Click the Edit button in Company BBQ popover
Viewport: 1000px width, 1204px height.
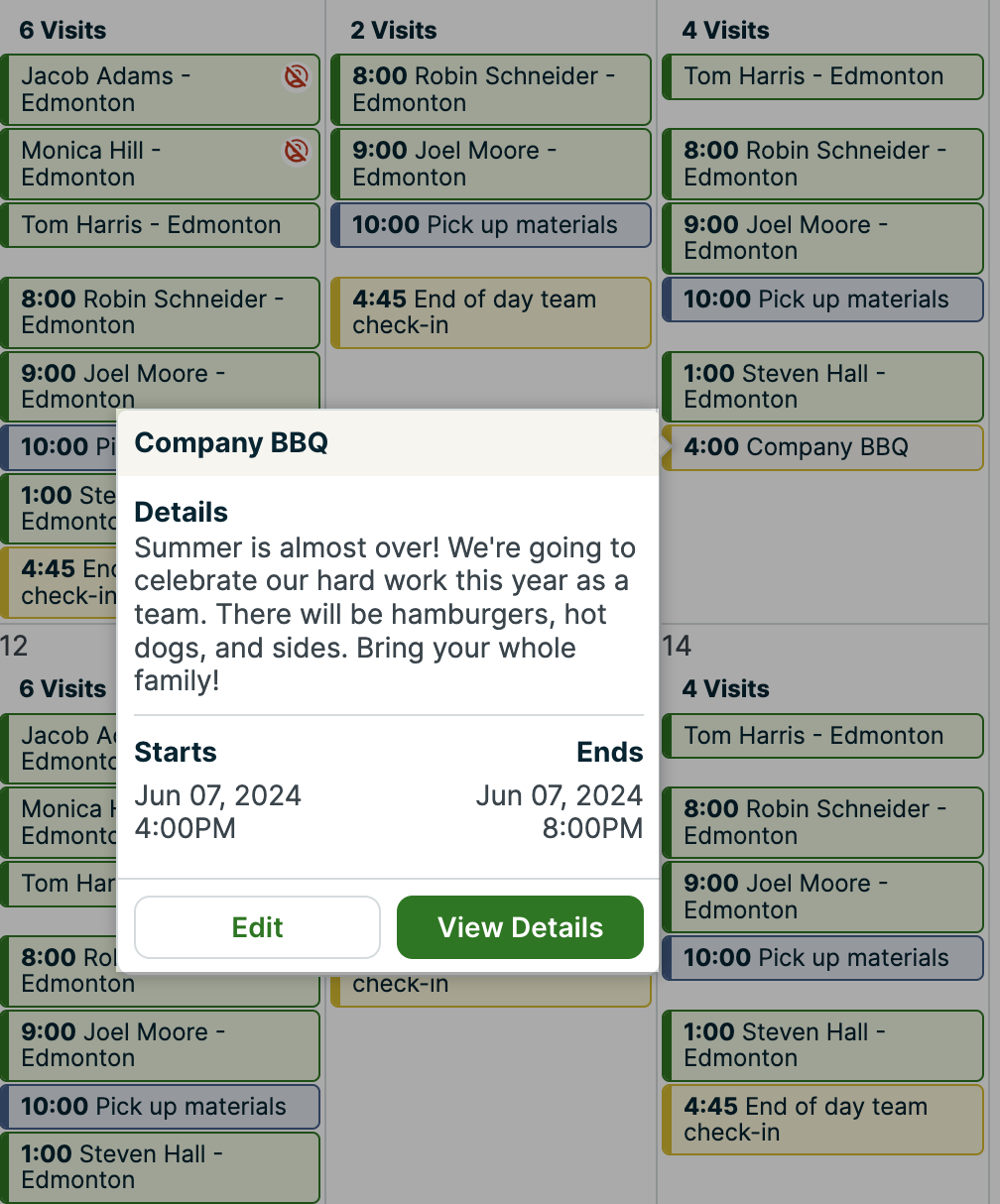click(x=257, y=927)
